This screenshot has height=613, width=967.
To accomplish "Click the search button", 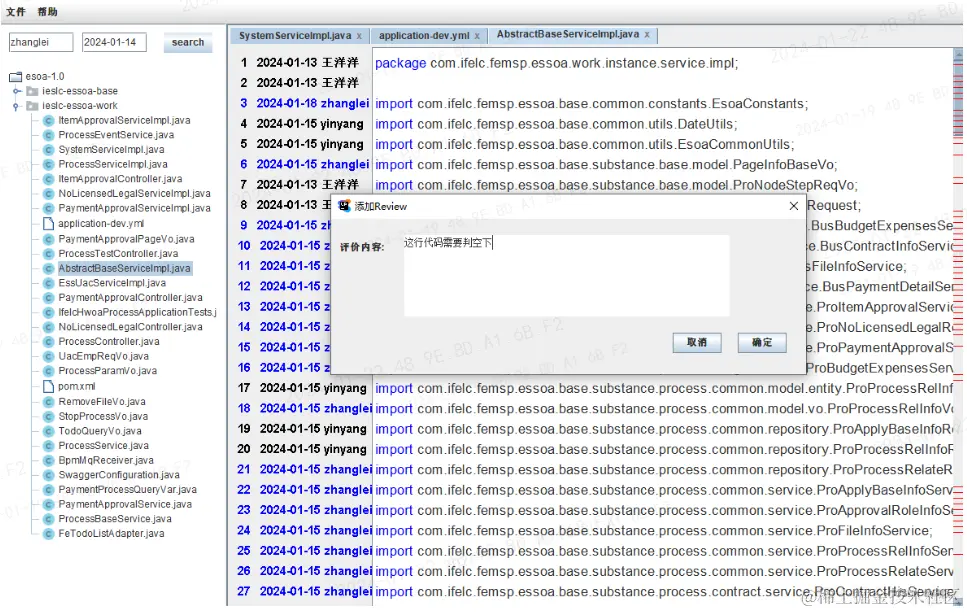I will (188, 42).
